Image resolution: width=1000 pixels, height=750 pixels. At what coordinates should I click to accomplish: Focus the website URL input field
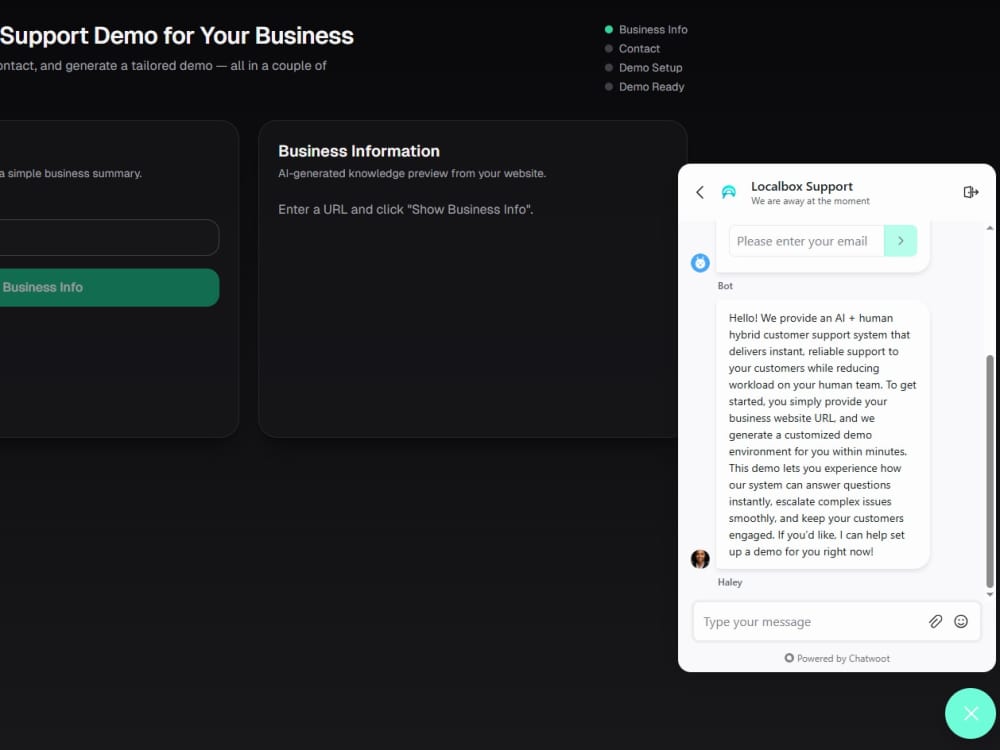coord(108,238)
